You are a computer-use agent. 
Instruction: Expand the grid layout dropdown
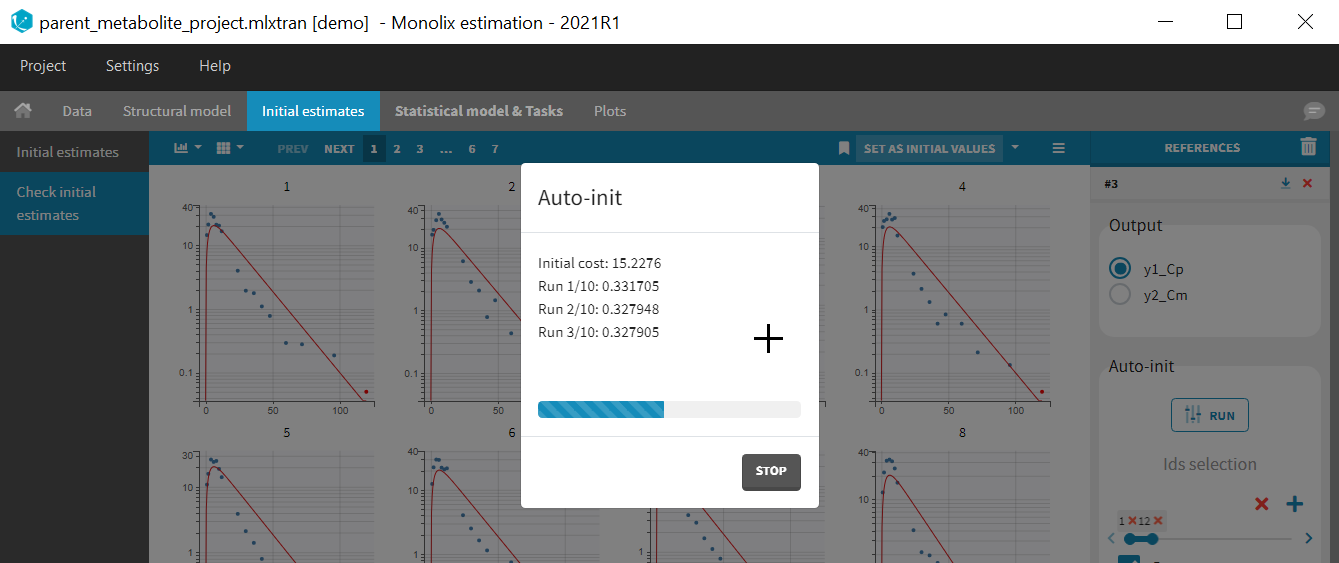(229, 148)
